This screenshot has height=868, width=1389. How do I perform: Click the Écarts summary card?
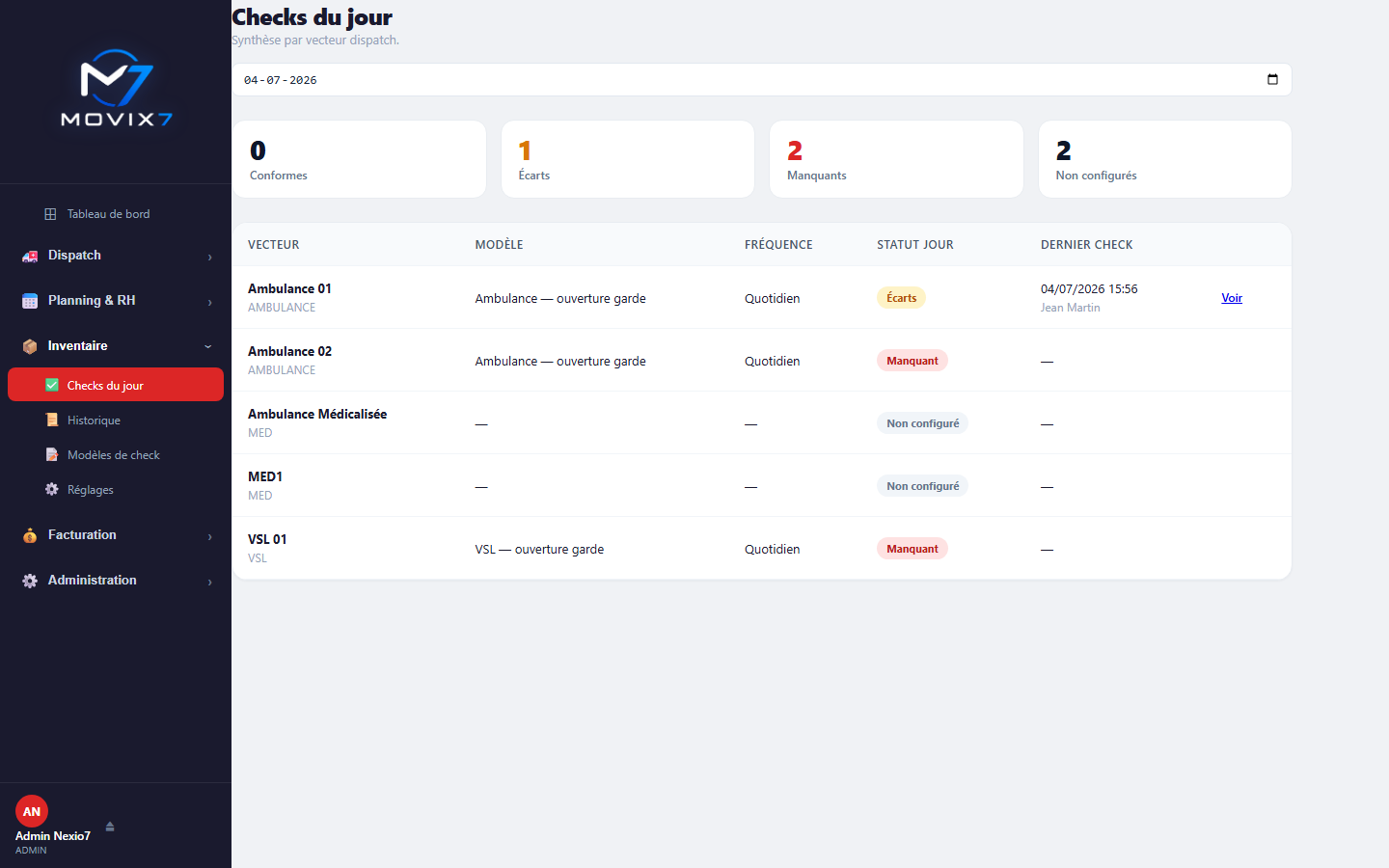(628, 159)
